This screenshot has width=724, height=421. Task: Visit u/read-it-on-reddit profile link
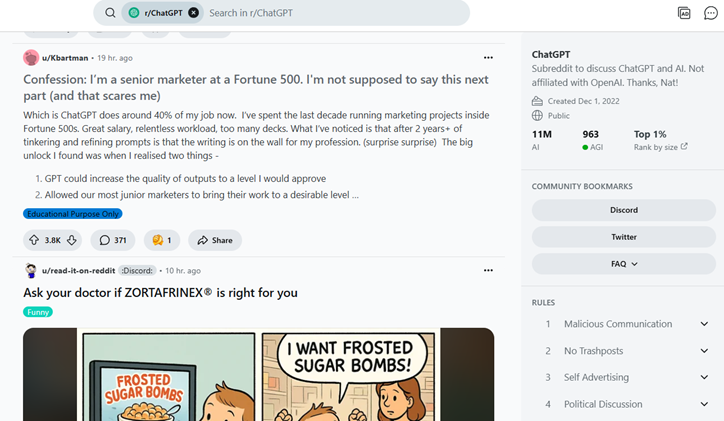(78, 271)
